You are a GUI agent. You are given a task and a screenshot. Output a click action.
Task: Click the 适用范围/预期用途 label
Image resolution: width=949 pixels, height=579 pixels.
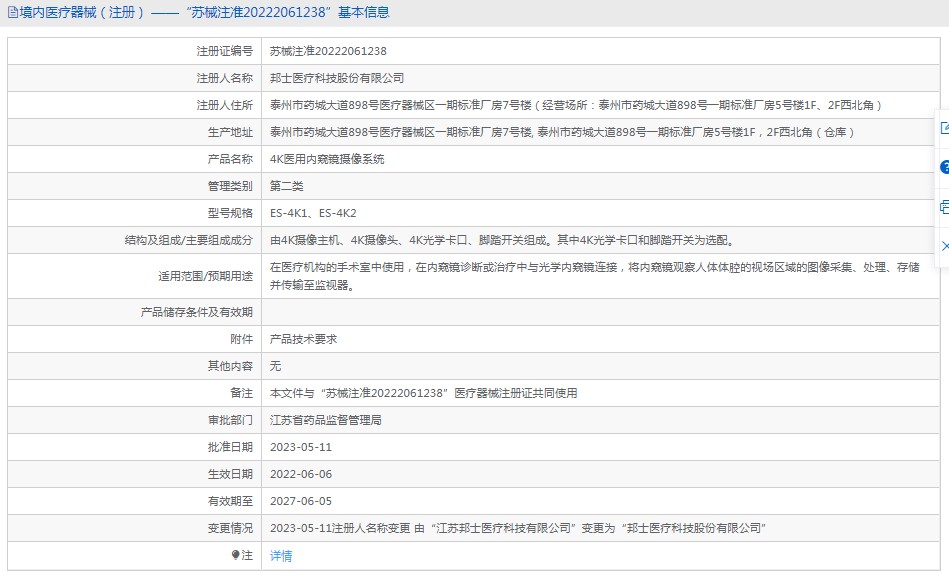[x=206, y=276]
